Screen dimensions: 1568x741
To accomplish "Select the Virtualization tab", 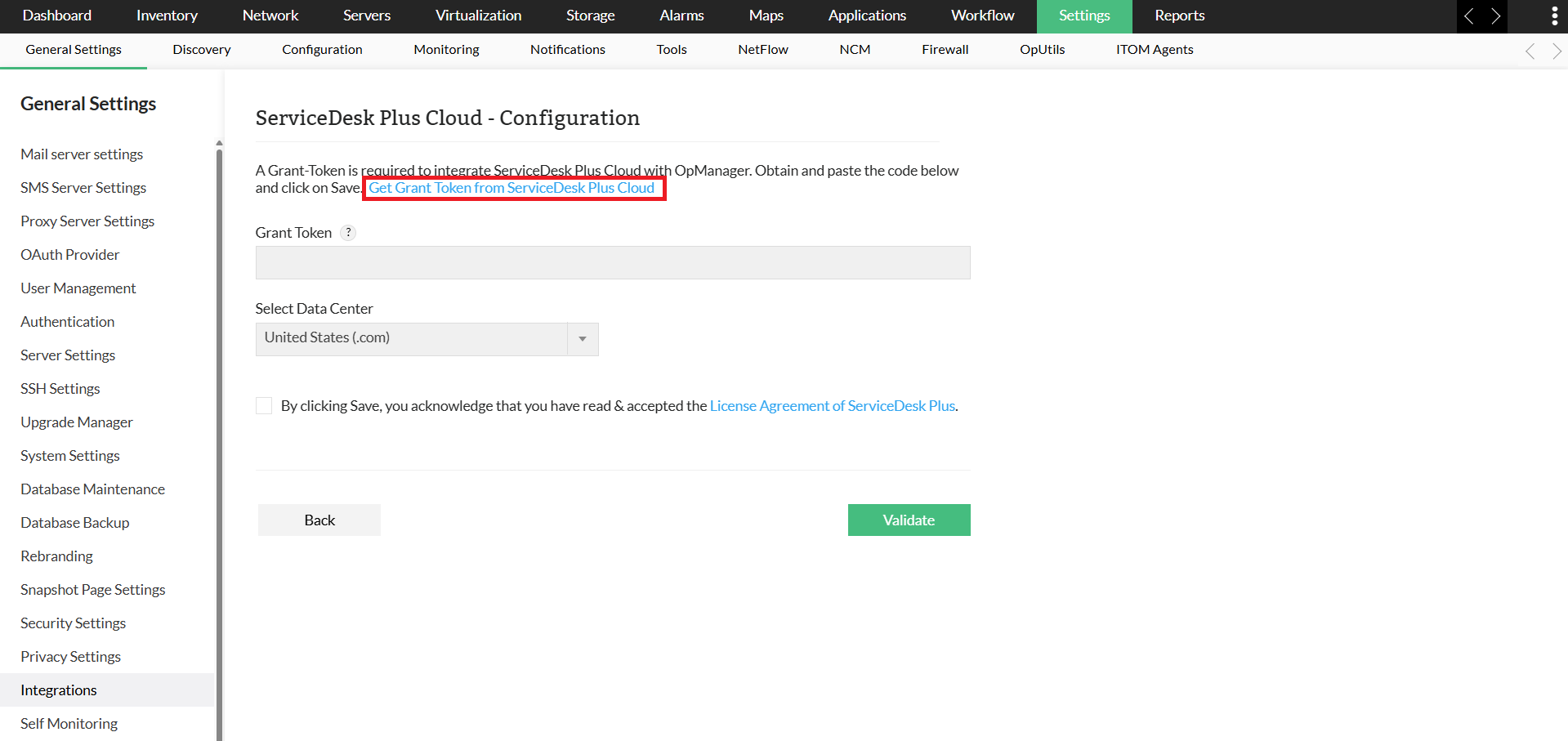I will click(x=478, y=16).
